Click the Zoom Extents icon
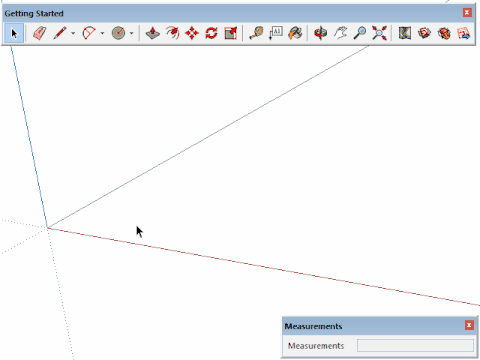 (x=379, y=33)
